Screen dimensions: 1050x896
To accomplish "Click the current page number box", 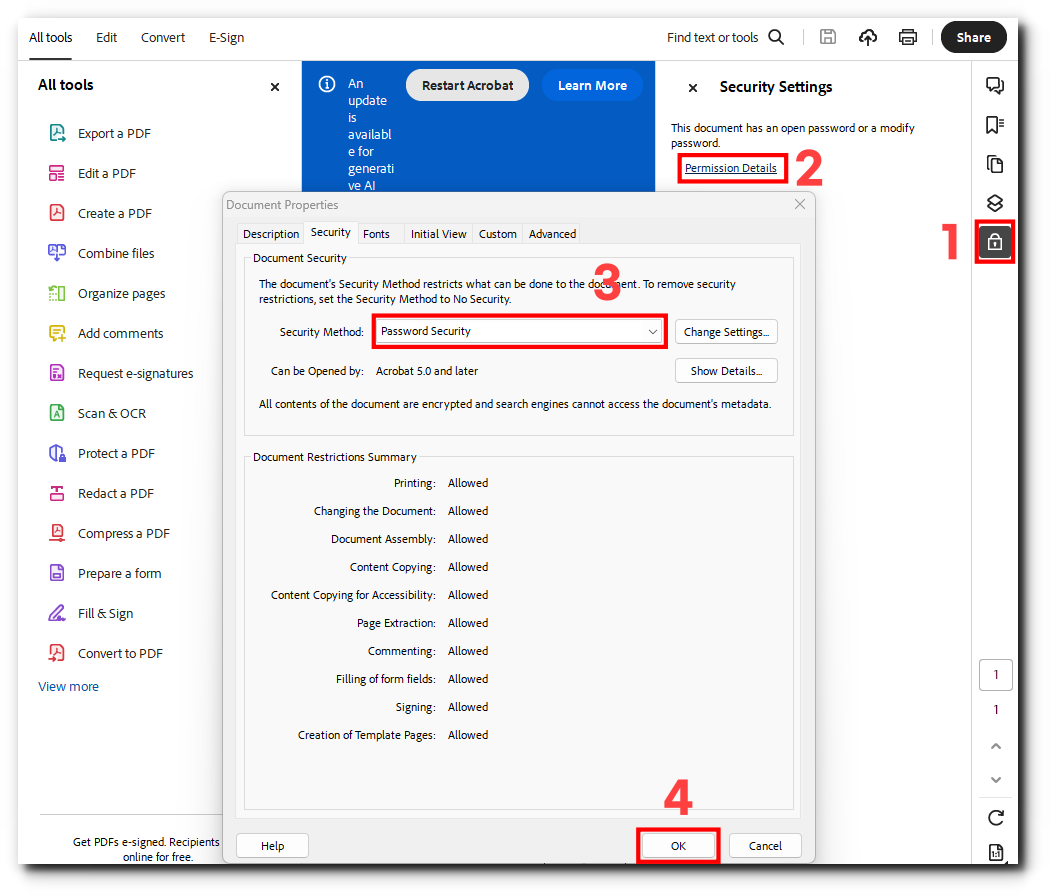I will point(996,675).
